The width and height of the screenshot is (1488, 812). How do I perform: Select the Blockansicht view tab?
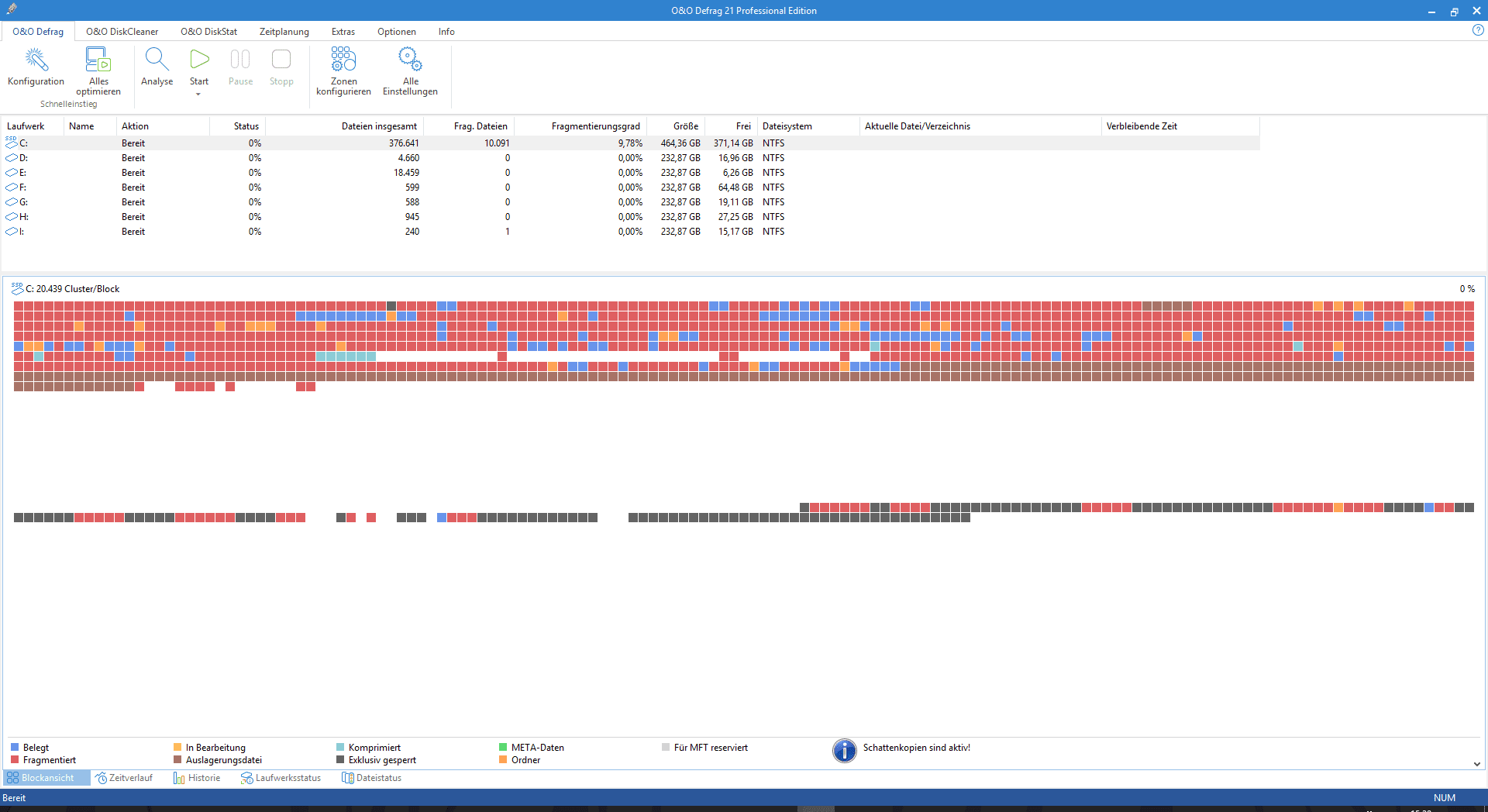(46, 778)
